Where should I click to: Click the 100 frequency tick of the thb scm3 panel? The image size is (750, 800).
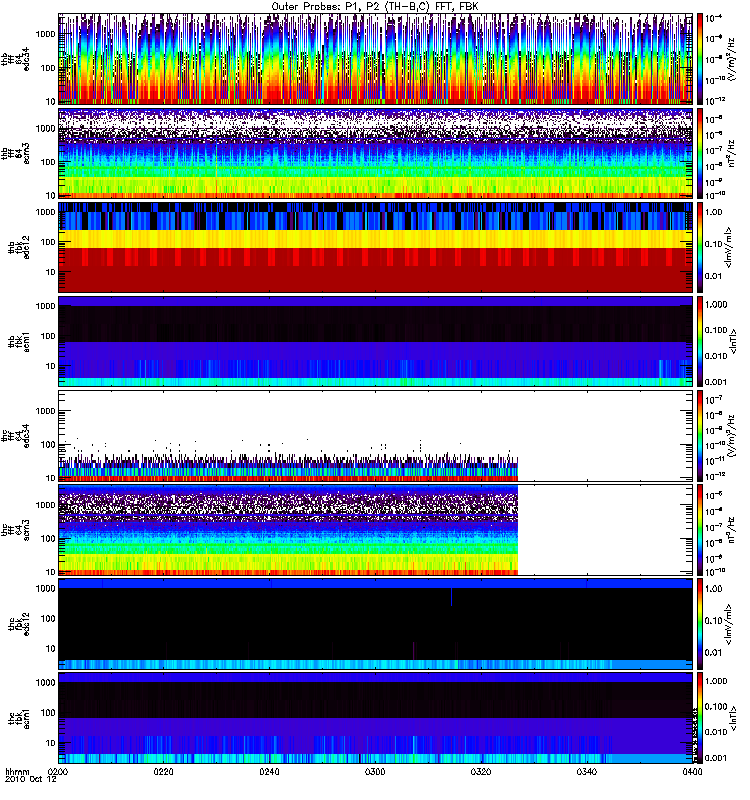(x=48, y=162)
